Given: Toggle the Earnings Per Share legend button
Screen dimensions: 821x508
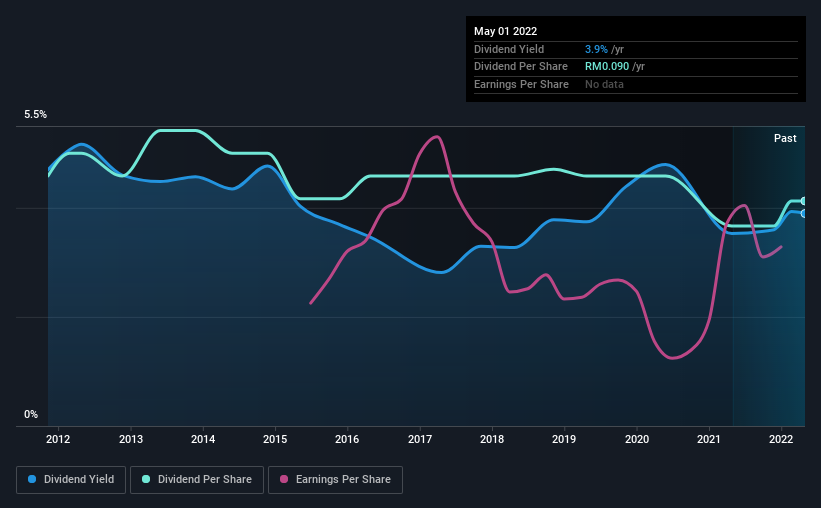Looking at the screenshot, I should pos(335,480).
